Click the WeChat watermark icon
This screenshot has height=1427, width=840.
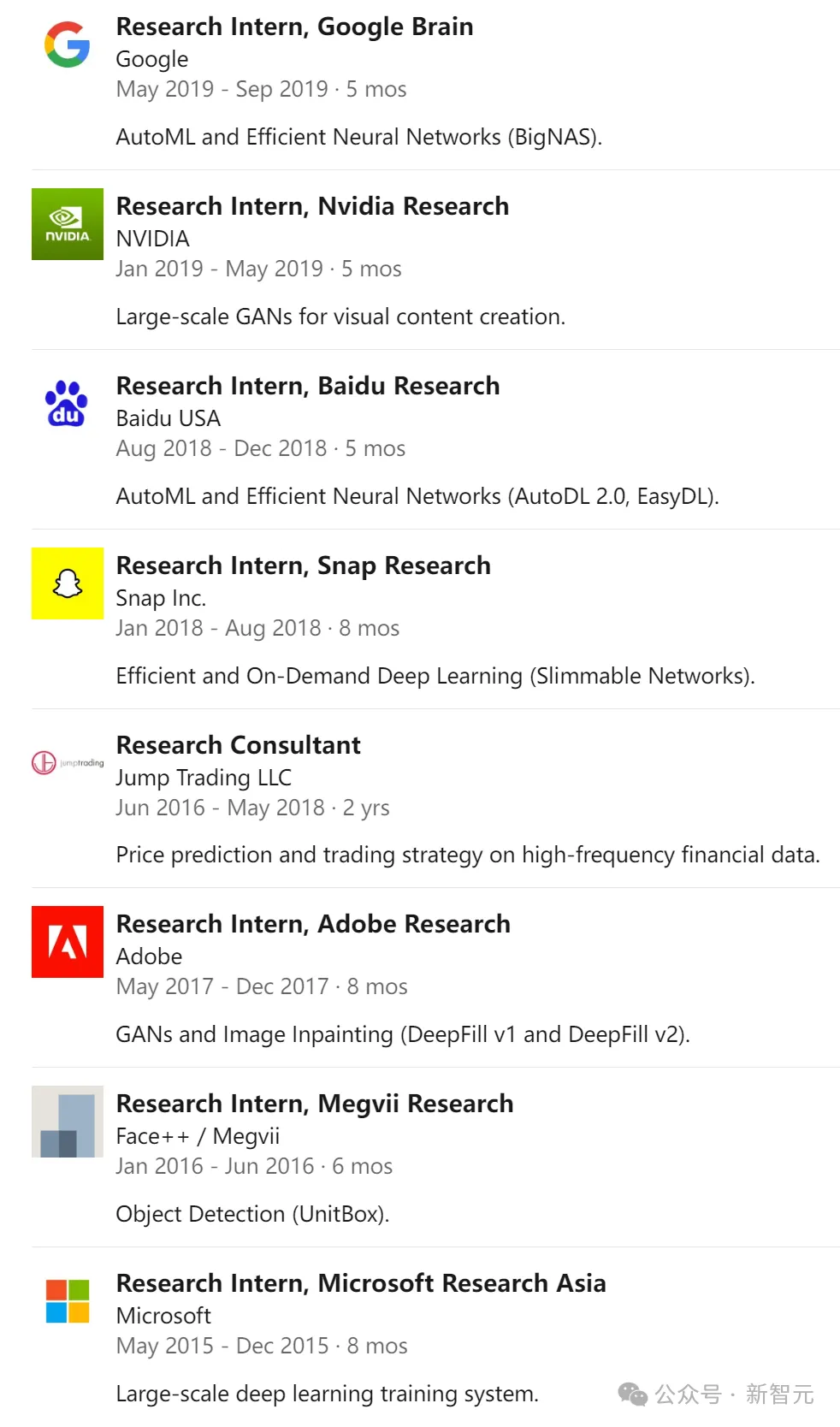point(632,1394)
